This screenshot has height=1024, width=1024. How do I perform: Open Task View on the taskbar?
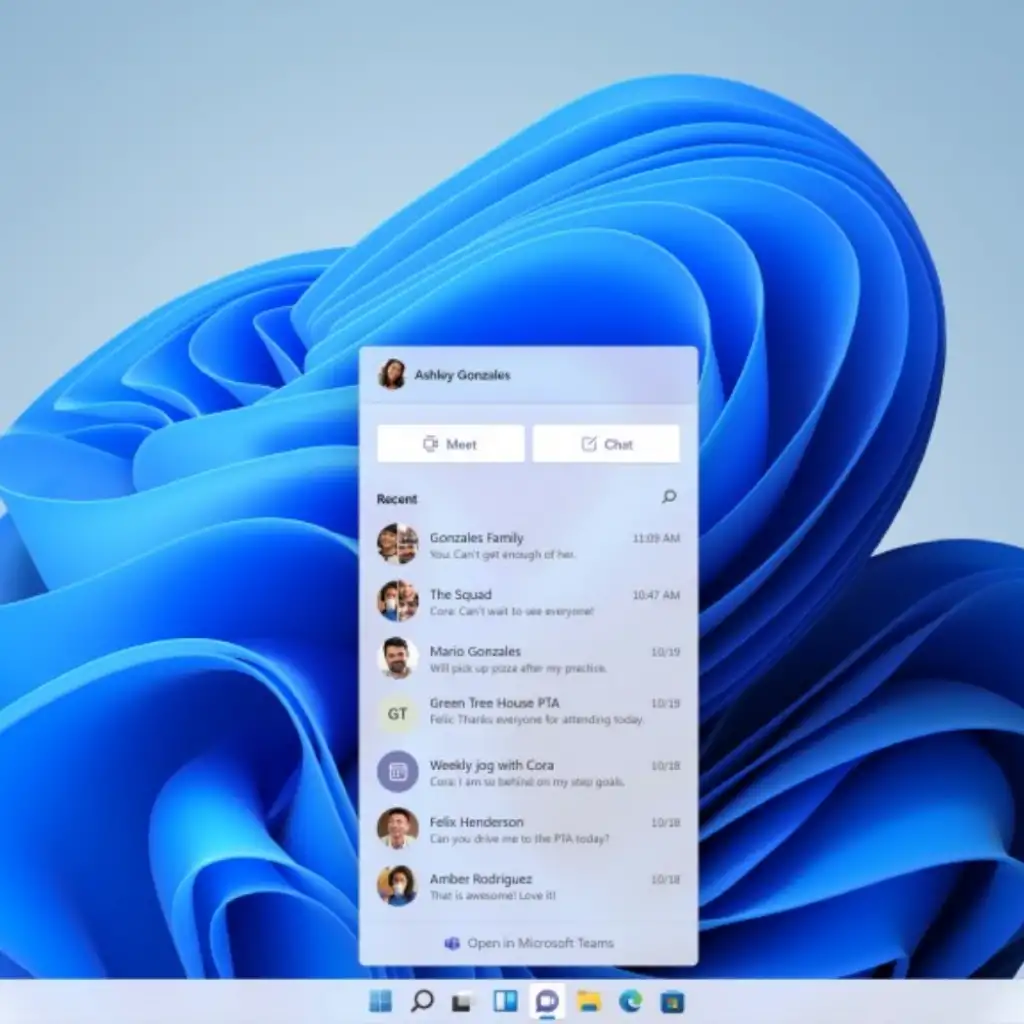[x=463, y=1001]
